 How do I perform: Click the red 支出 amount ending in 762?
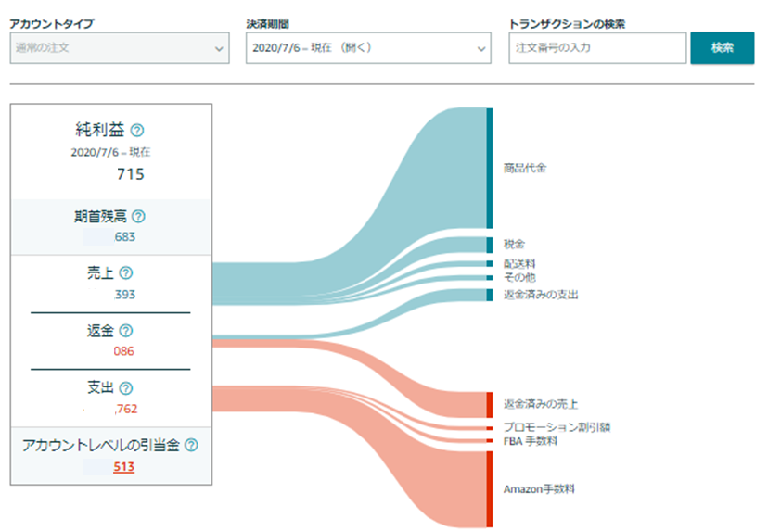[x=126, y=408]
